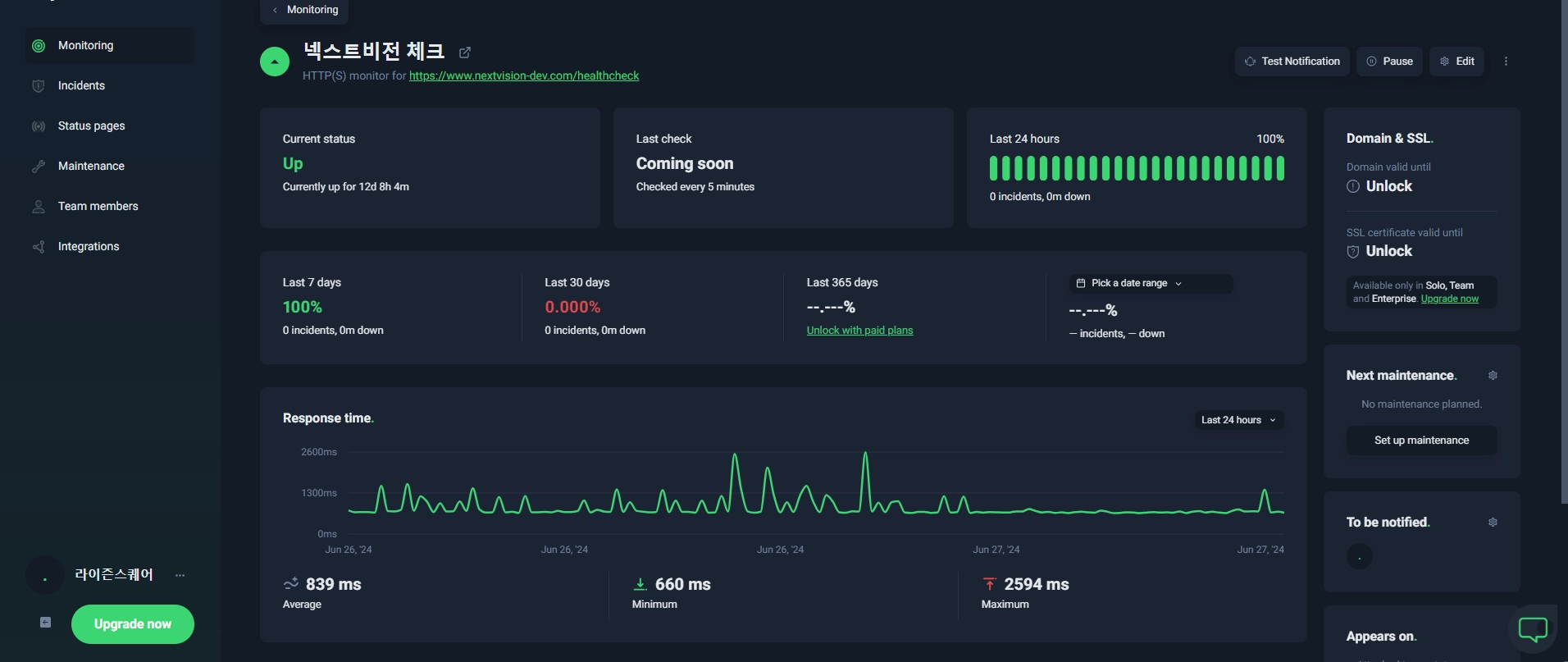The image size is (1568, 662).
Task: Open the chat support widget icon
Action: click(1532, 629)
